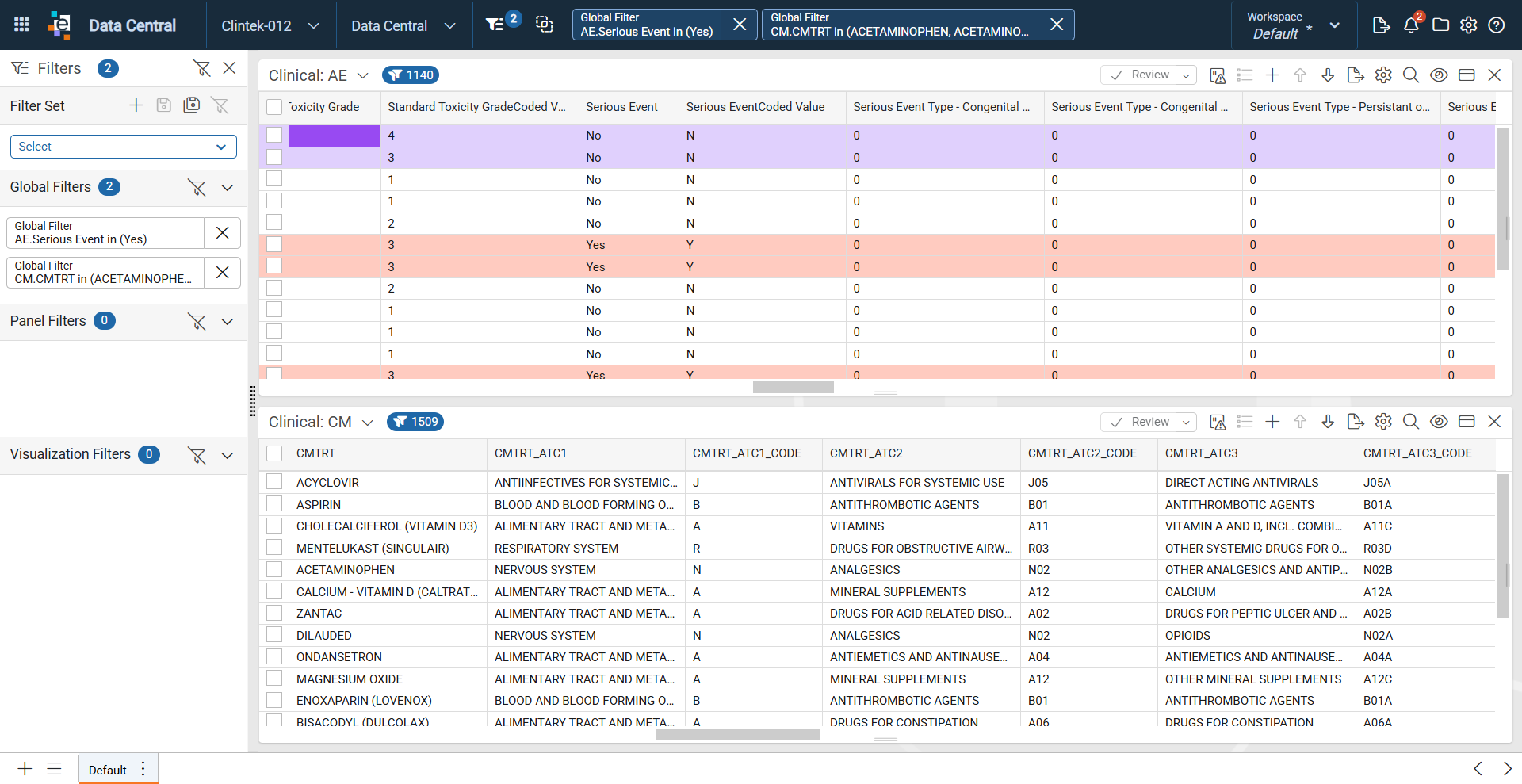Export the Clinical: CM panel data
Image resolution: width=1522 pixels, height=784 pixels.
(x=1356, y=421)
